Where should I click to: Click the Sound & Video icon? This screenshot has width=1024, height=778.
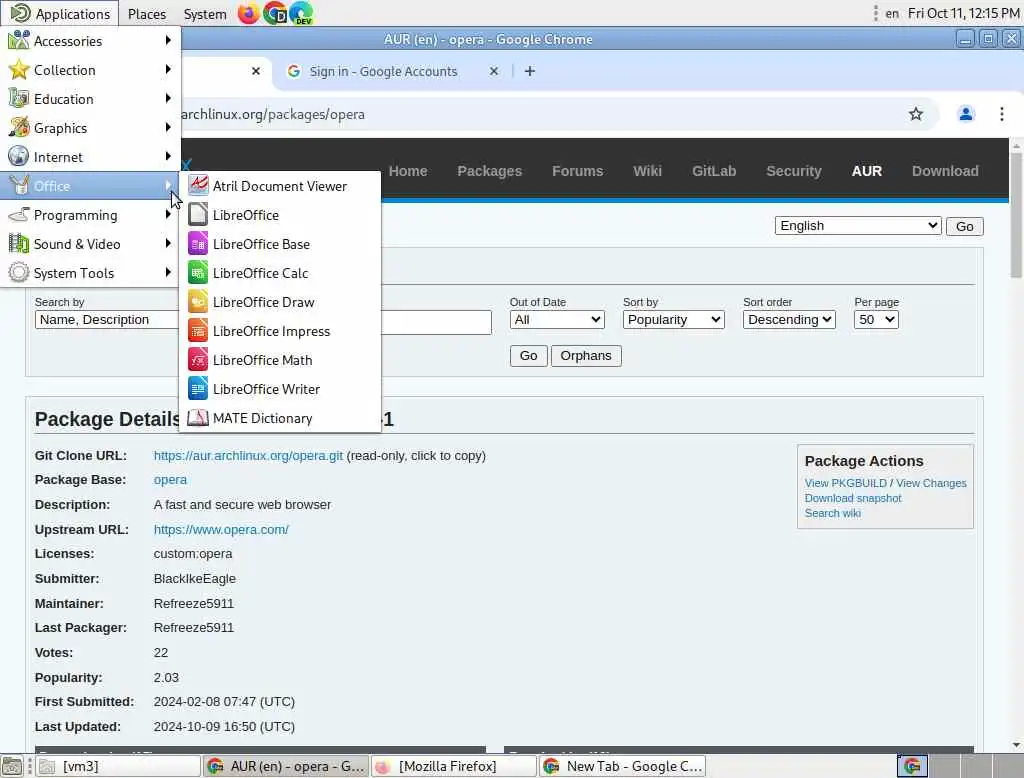click(x=18, y=244)
